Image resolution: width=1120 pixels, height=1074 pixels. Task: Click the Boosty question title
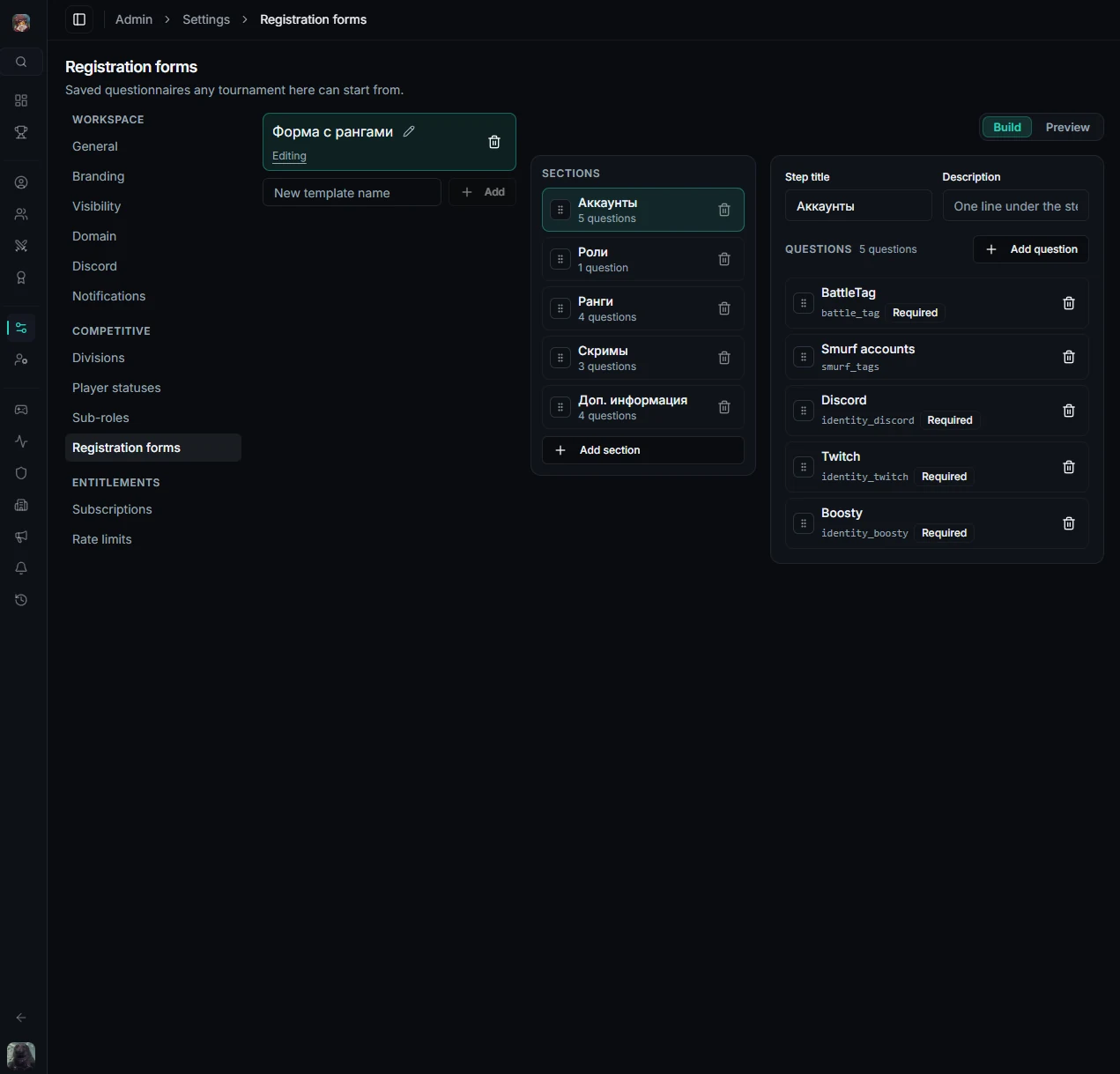[x=842, y=513]
